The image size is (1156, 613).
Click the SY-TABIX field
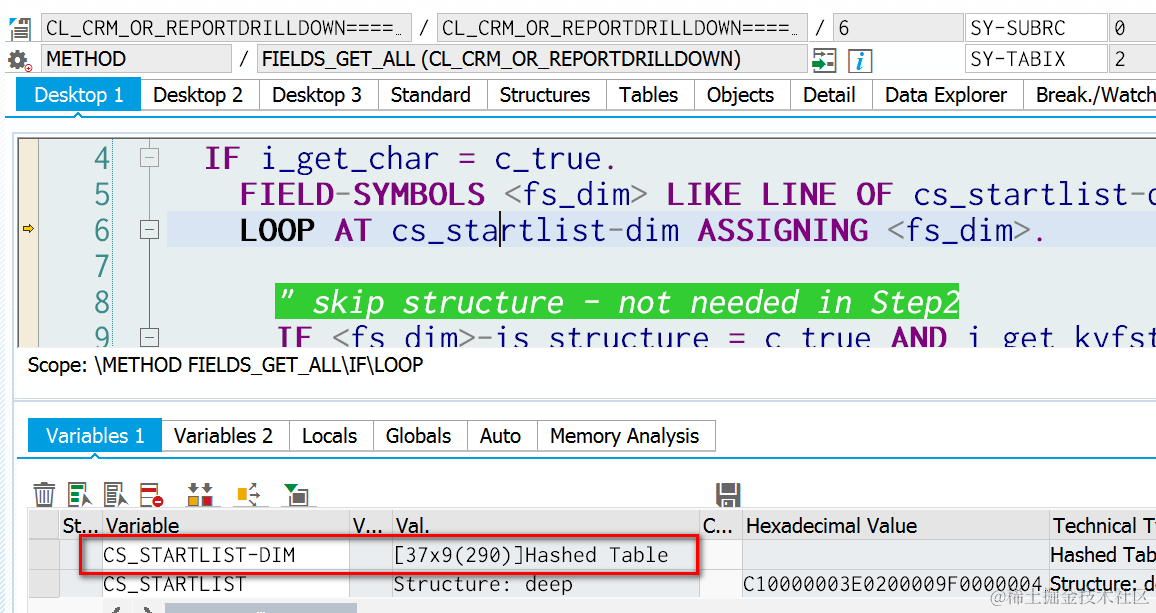[1036, 59]
